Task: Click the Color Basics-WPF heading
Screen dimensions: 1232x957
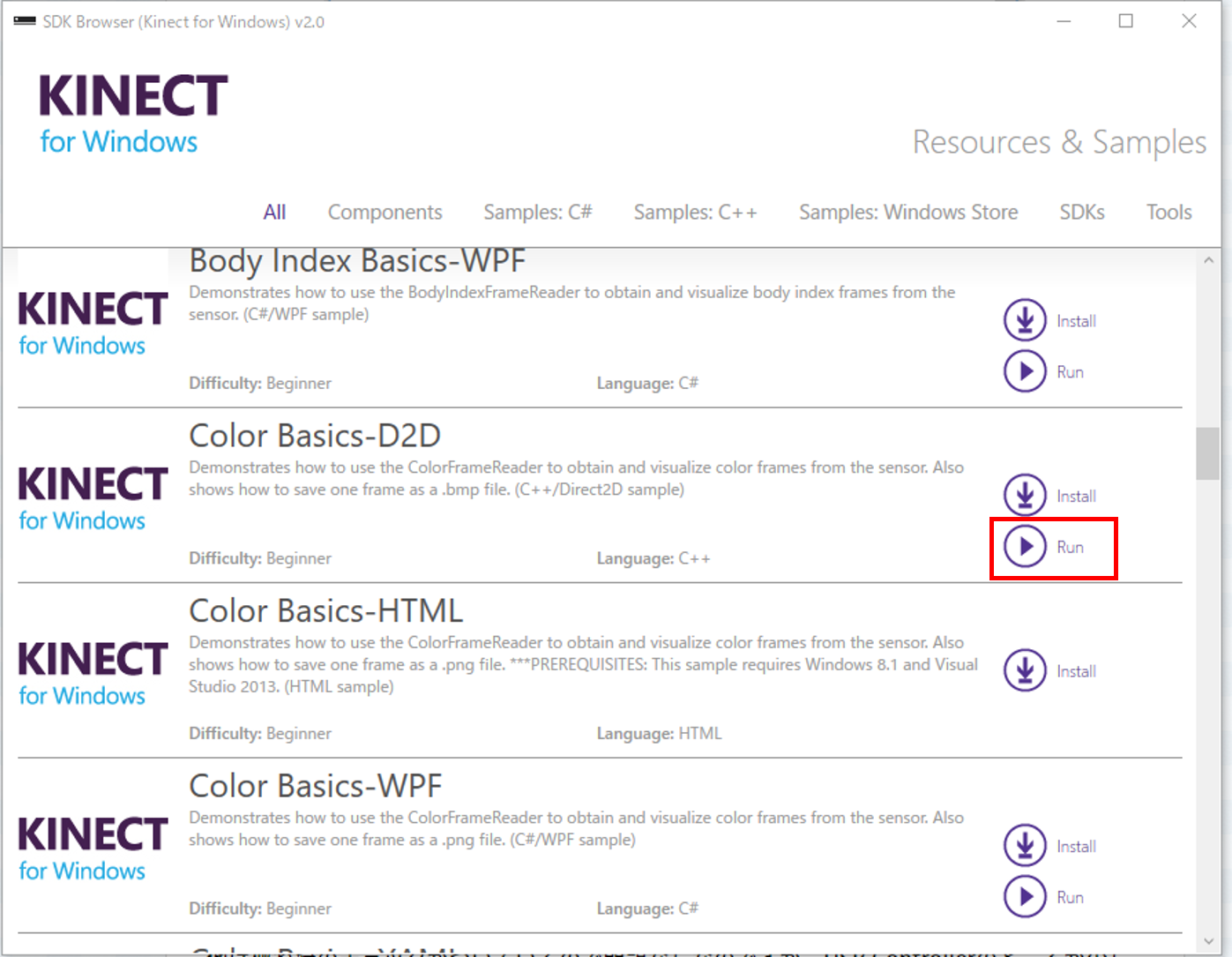Action: pyautogui.click(x=315, y=786)
